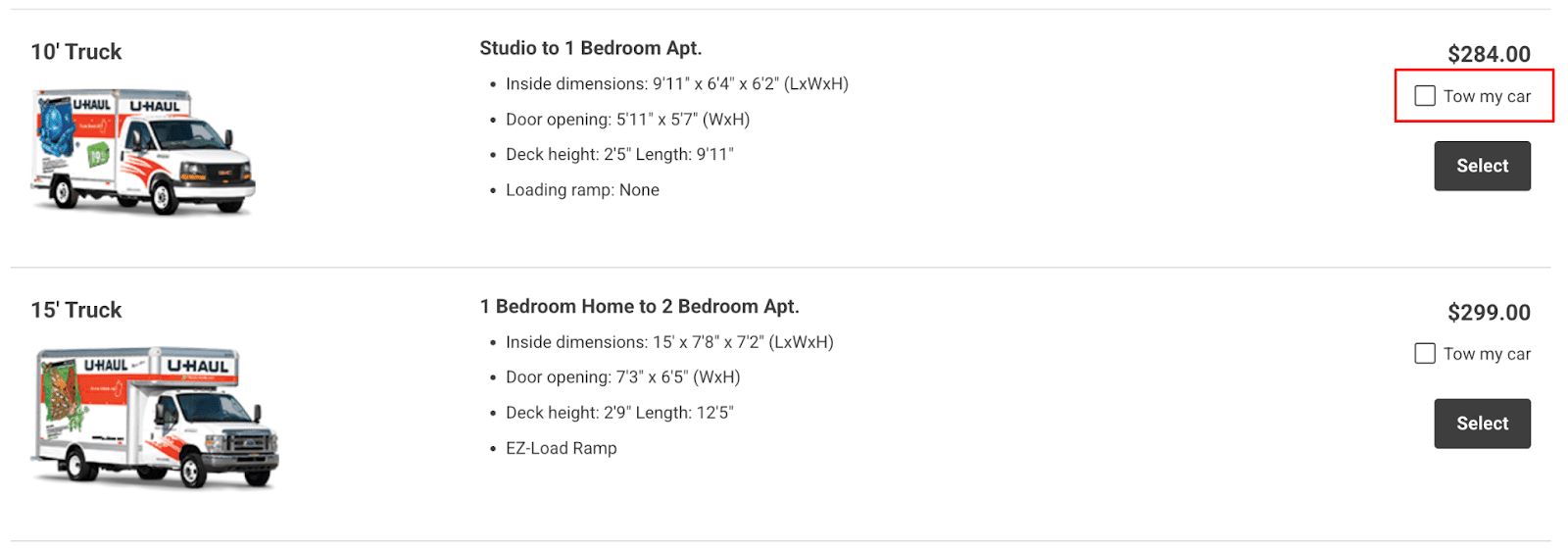Click the "Studio to 1 Bedroom Apt." title
This screenshot has width=1568, height=551.
click(x=590, y=48)
